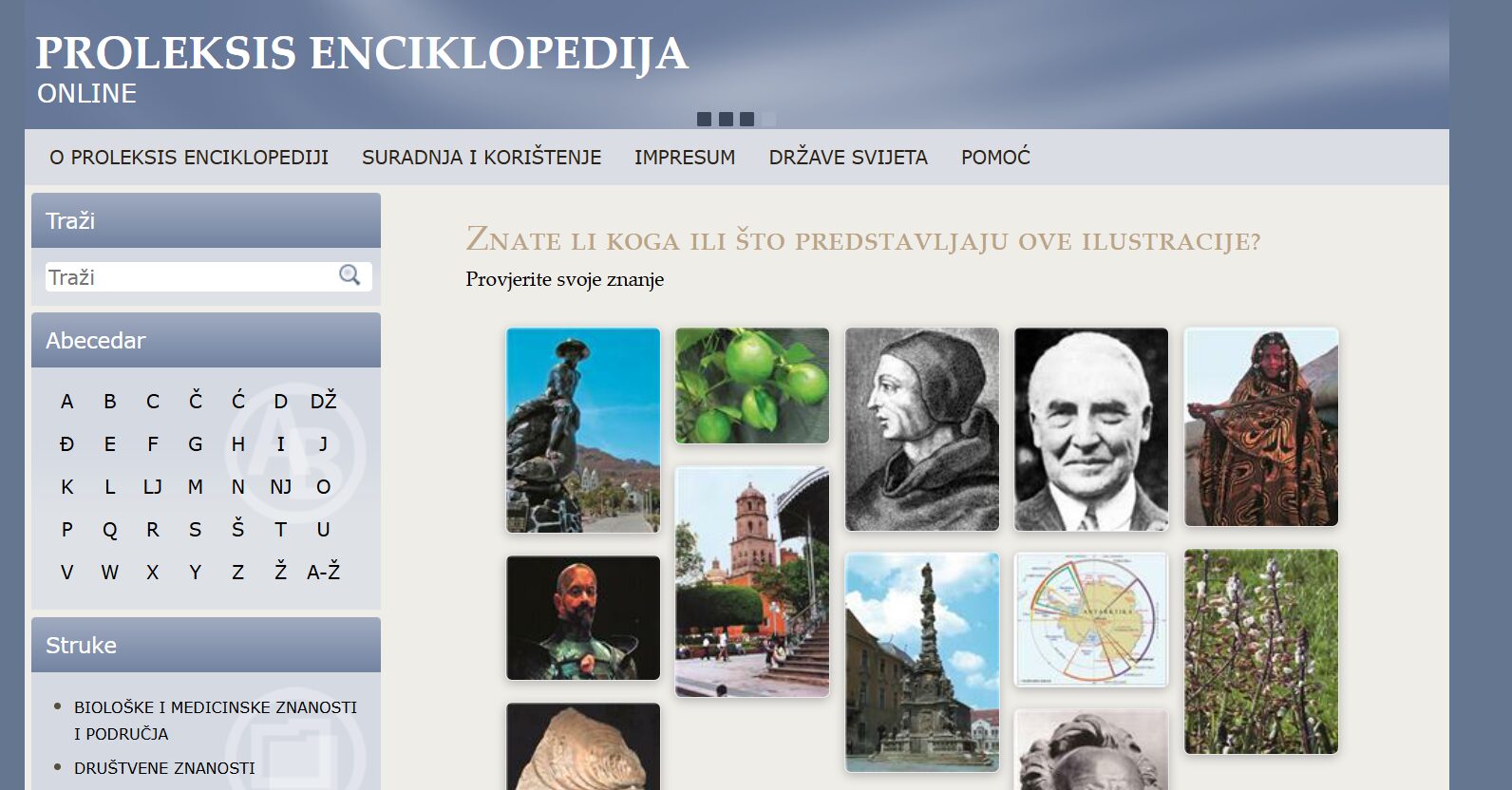The image size is (1512, 790).
Task: Open the woman in patterned robe image
Action: [1261, 427]
